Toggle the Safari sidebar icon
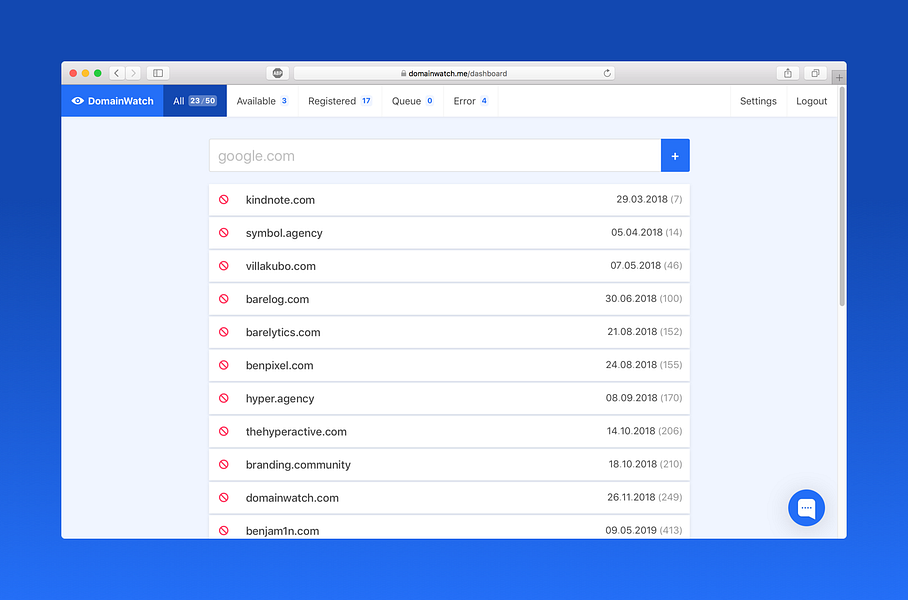 (x=157, y=72)
